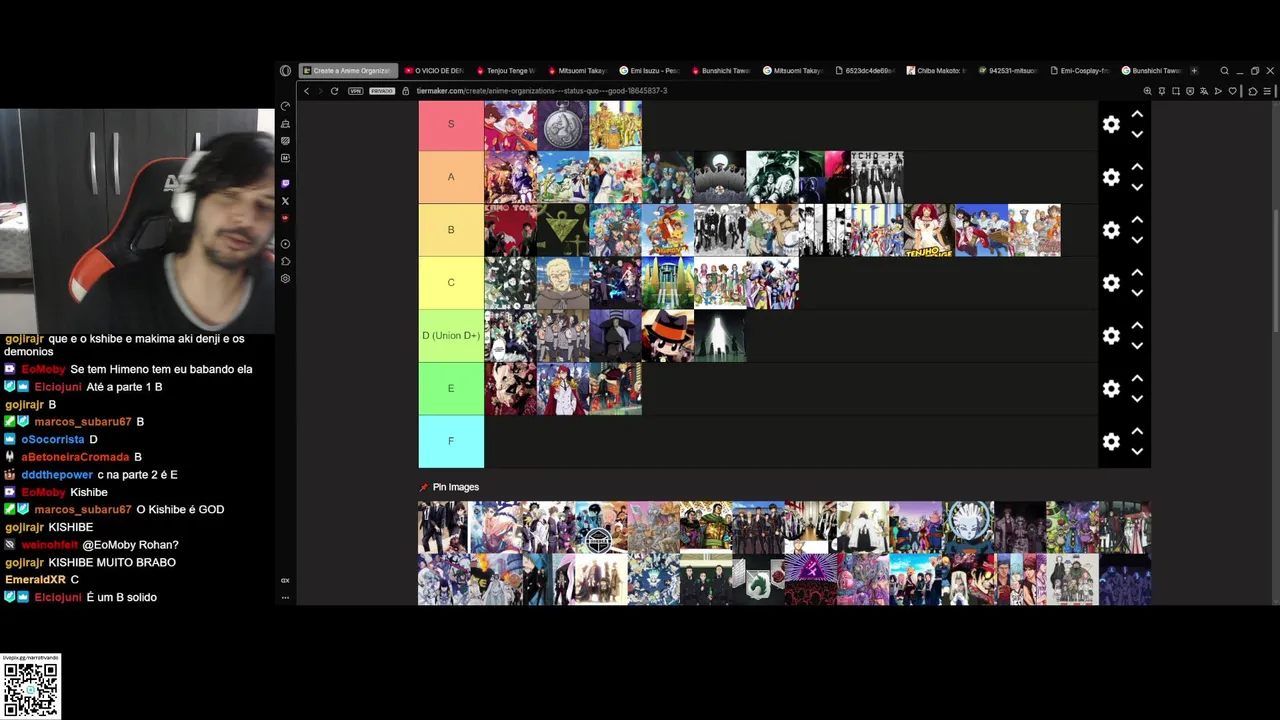Click the tiermaker.com URL in address bar

542,91
